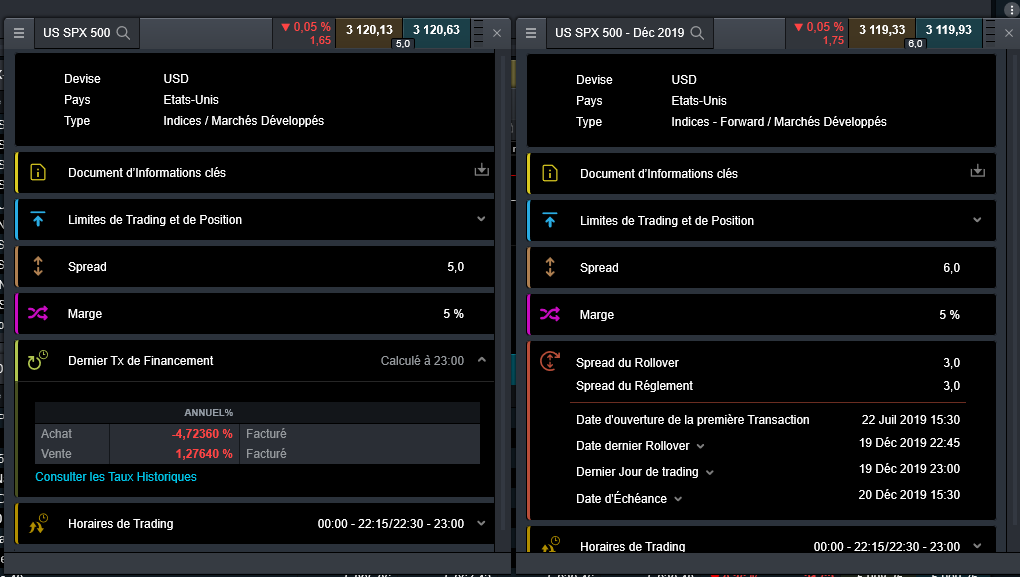Screen dimensions: 1020x577
Task: Close the US SPX 500 - Déc 2019 panel
Action: (1009, 33)
